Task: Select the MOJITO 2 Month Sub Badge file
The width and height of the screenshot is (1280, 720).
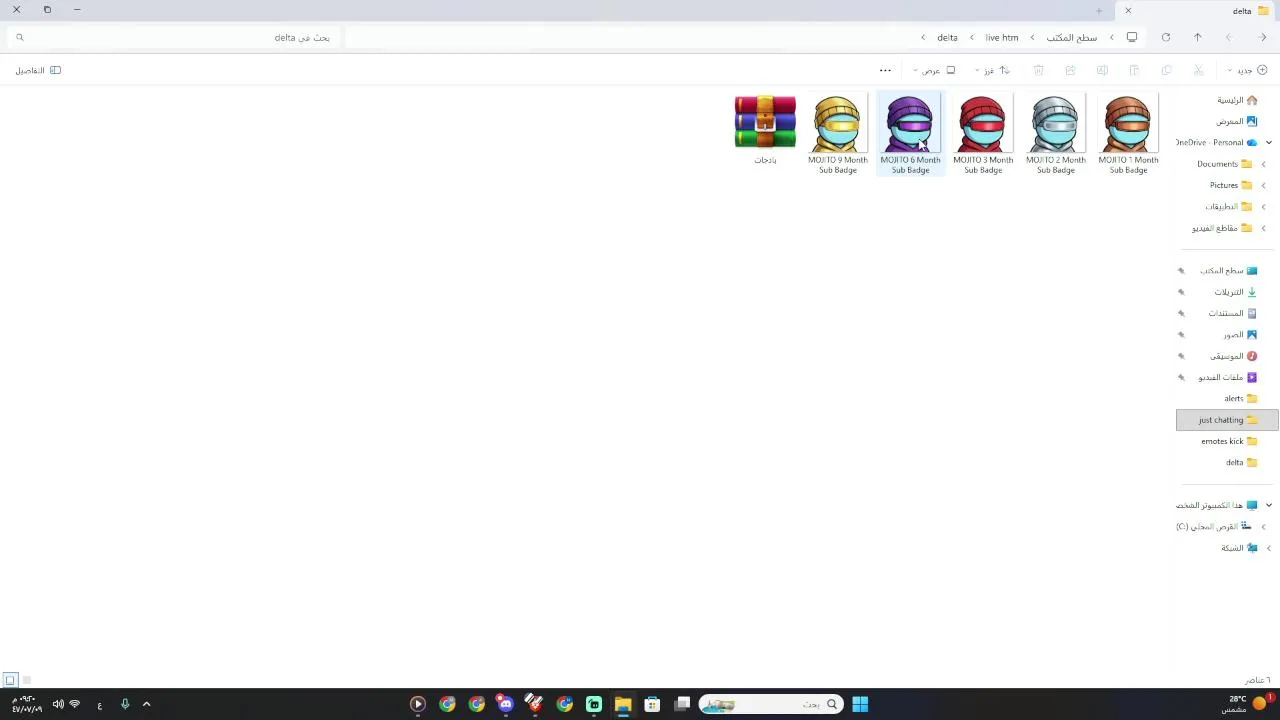Action: click(1055, 134)
